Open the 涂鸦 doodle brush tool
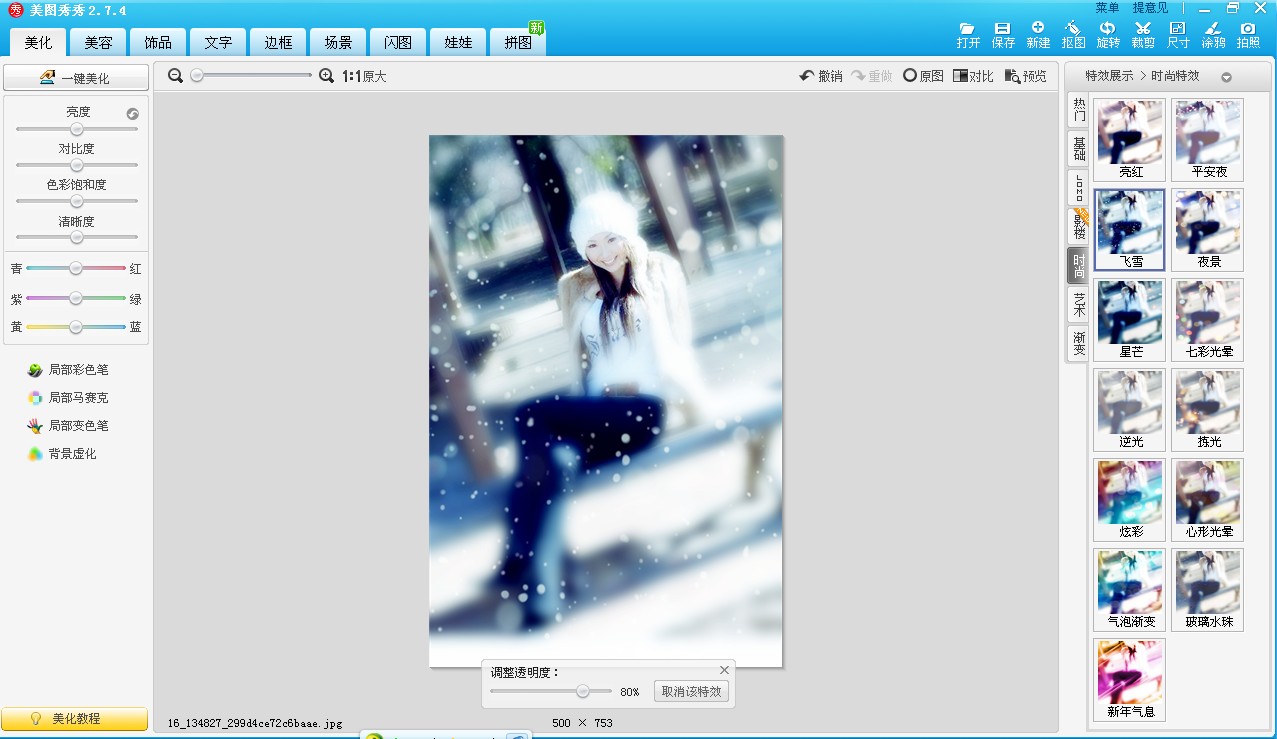This screenshot has width=1277, height=739. [x=1213, y=29]
